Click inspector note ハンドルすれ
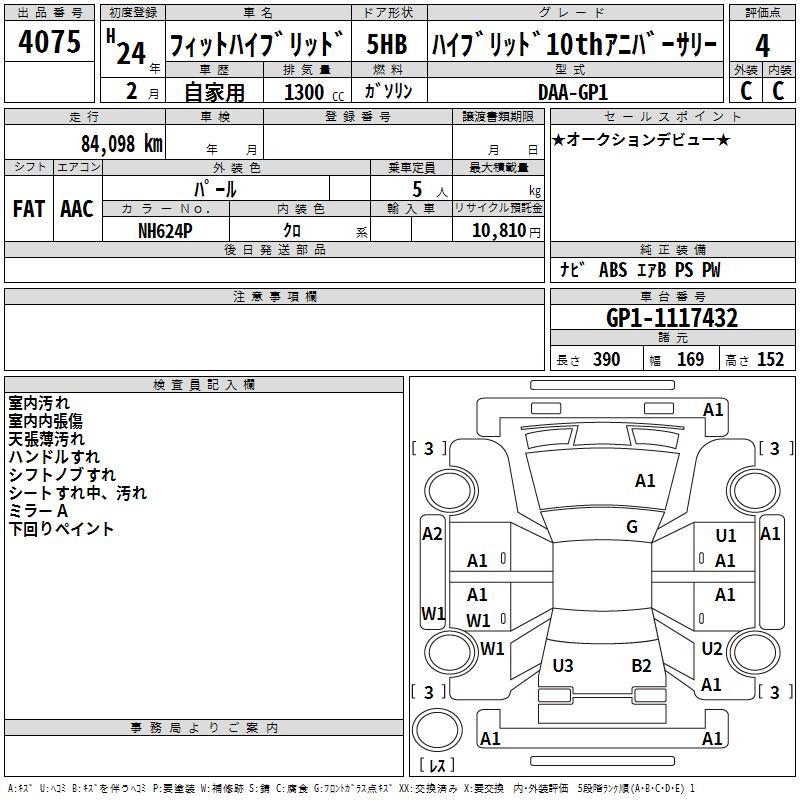The image size is (800, 800). click(x=54, y=457)
